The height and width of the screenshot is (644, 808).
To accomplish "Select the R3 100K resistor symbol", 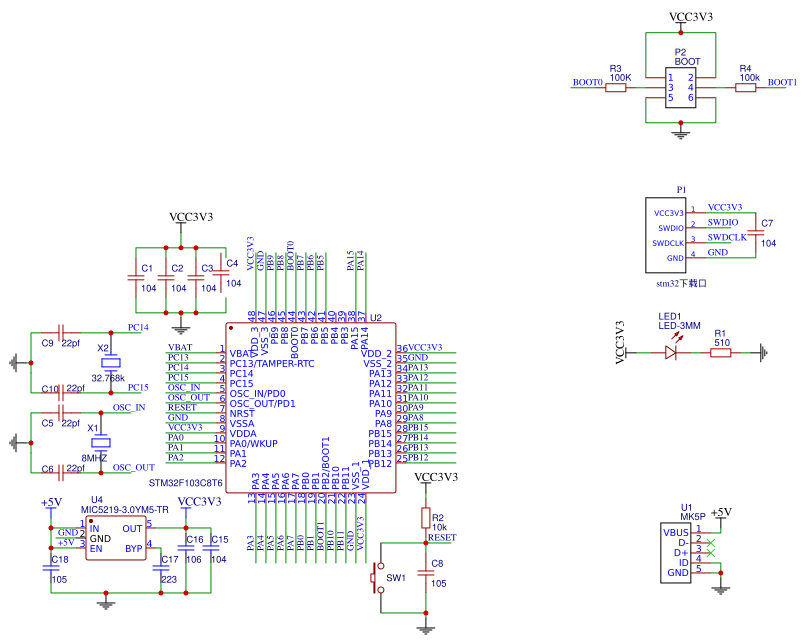I will click(x=617, y=88).
